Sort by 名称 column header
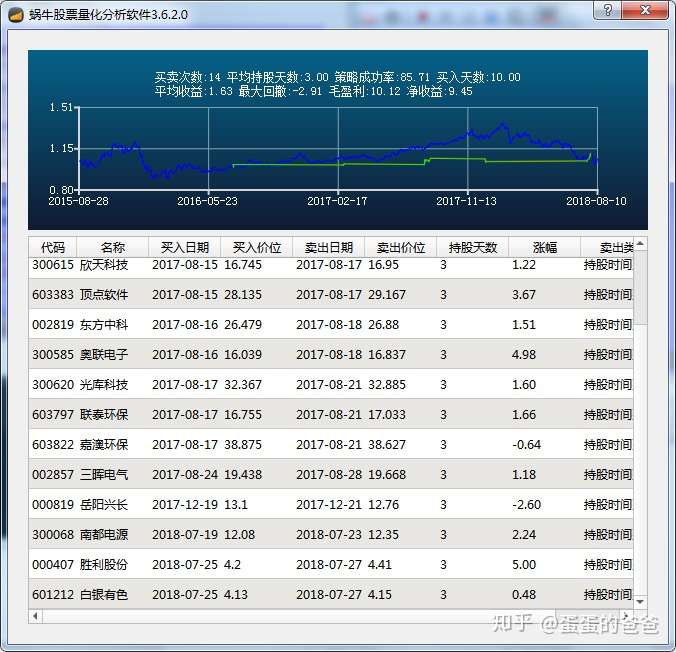 [x=113, y=247]
